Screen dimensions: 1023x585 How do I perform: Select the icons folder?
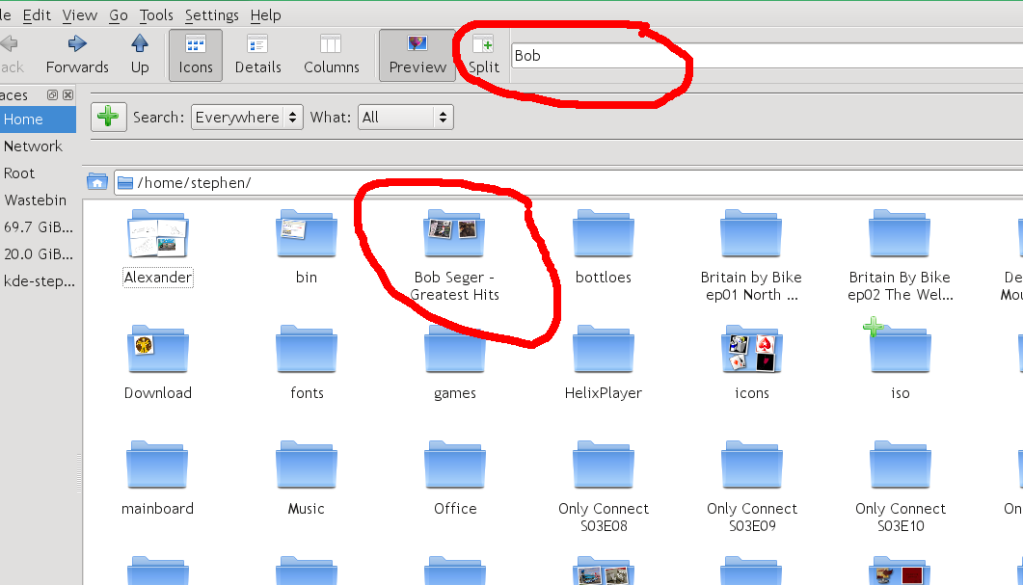coord(752,363)
